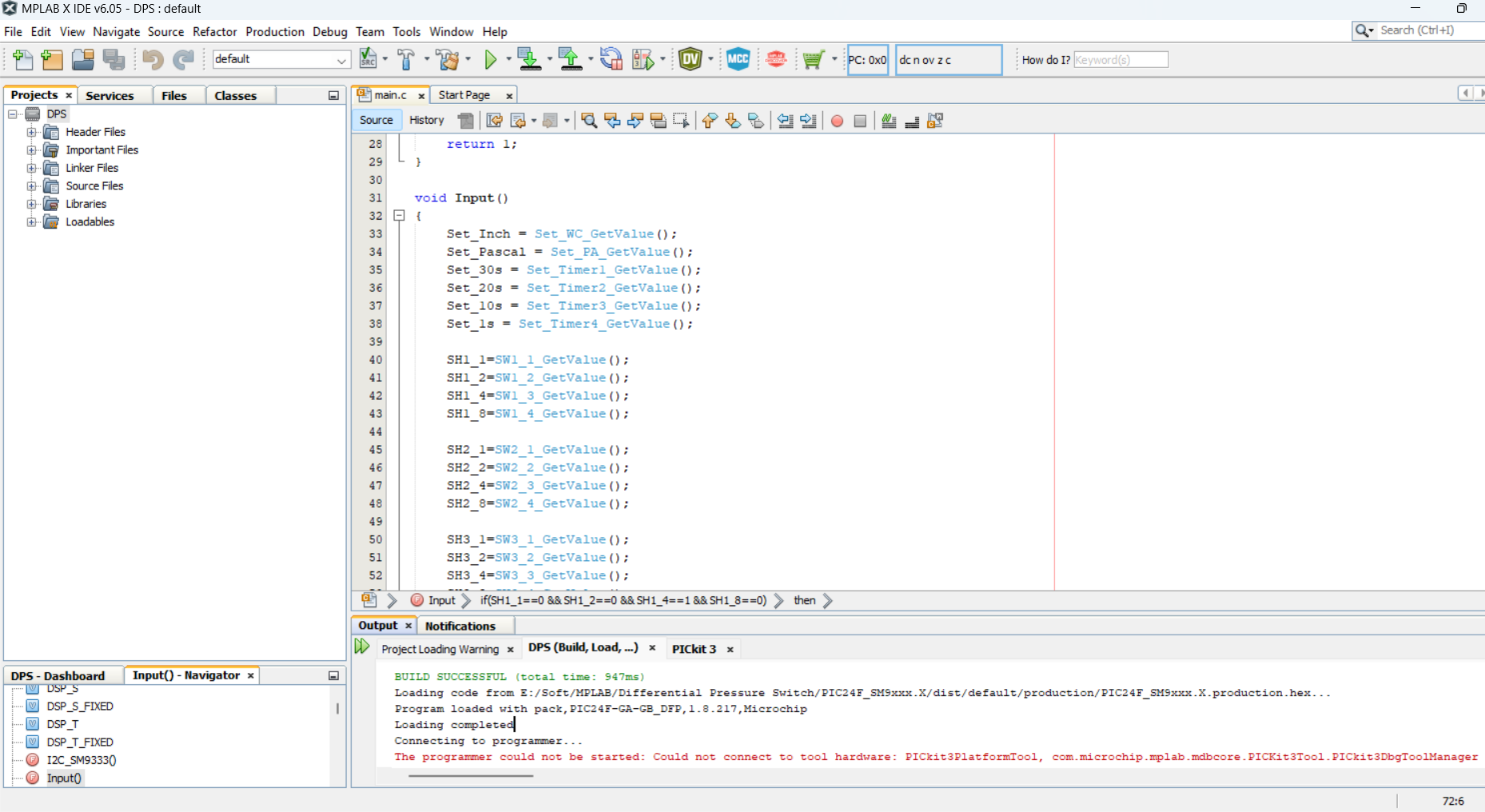This screenshot has height=812, width=1485.
Task: Switch to the PICkit 3 output tab
Action: pyautogui.click(x=694, y=649)
